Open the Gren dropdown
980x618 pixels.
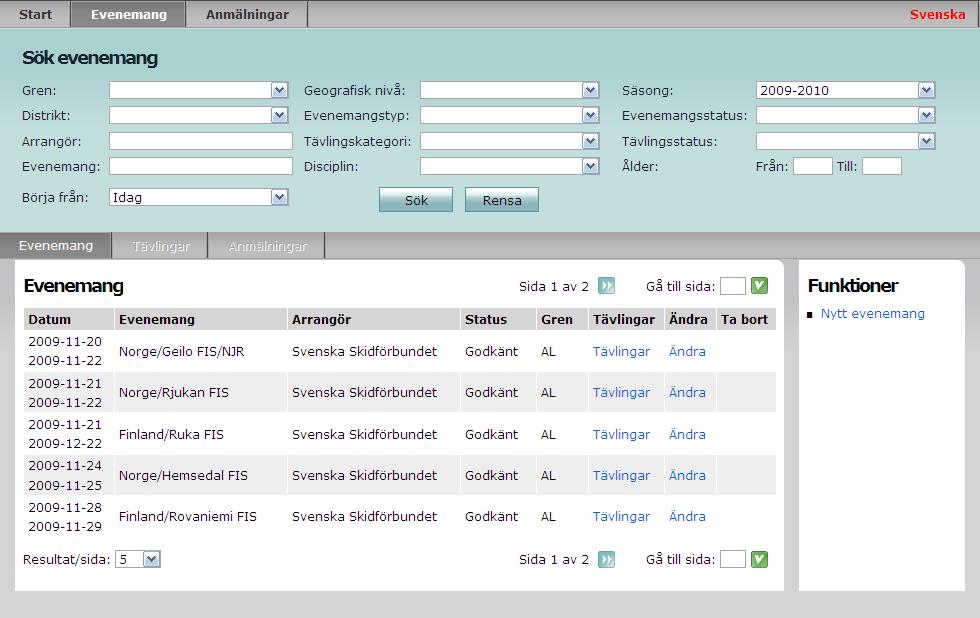[198, 90]
